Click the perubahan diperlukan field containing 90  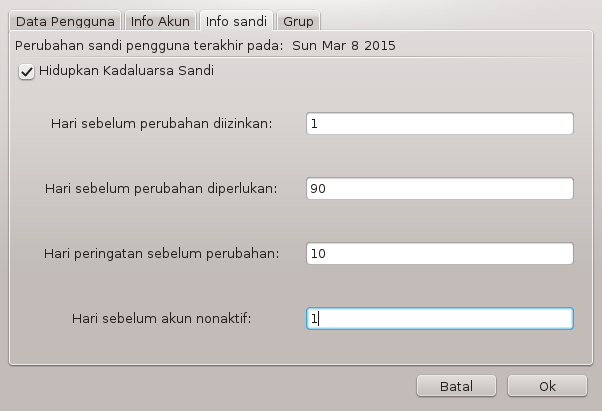(440, 188)
